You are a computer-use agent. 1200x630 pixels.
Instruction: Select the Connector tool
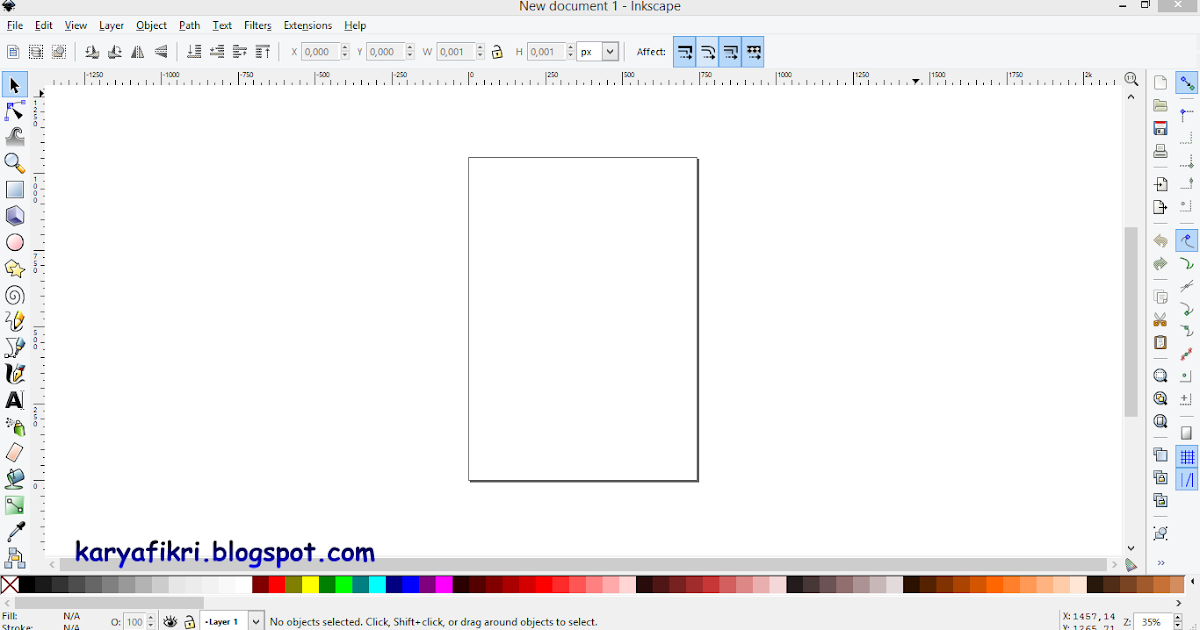tap(15, 557)
